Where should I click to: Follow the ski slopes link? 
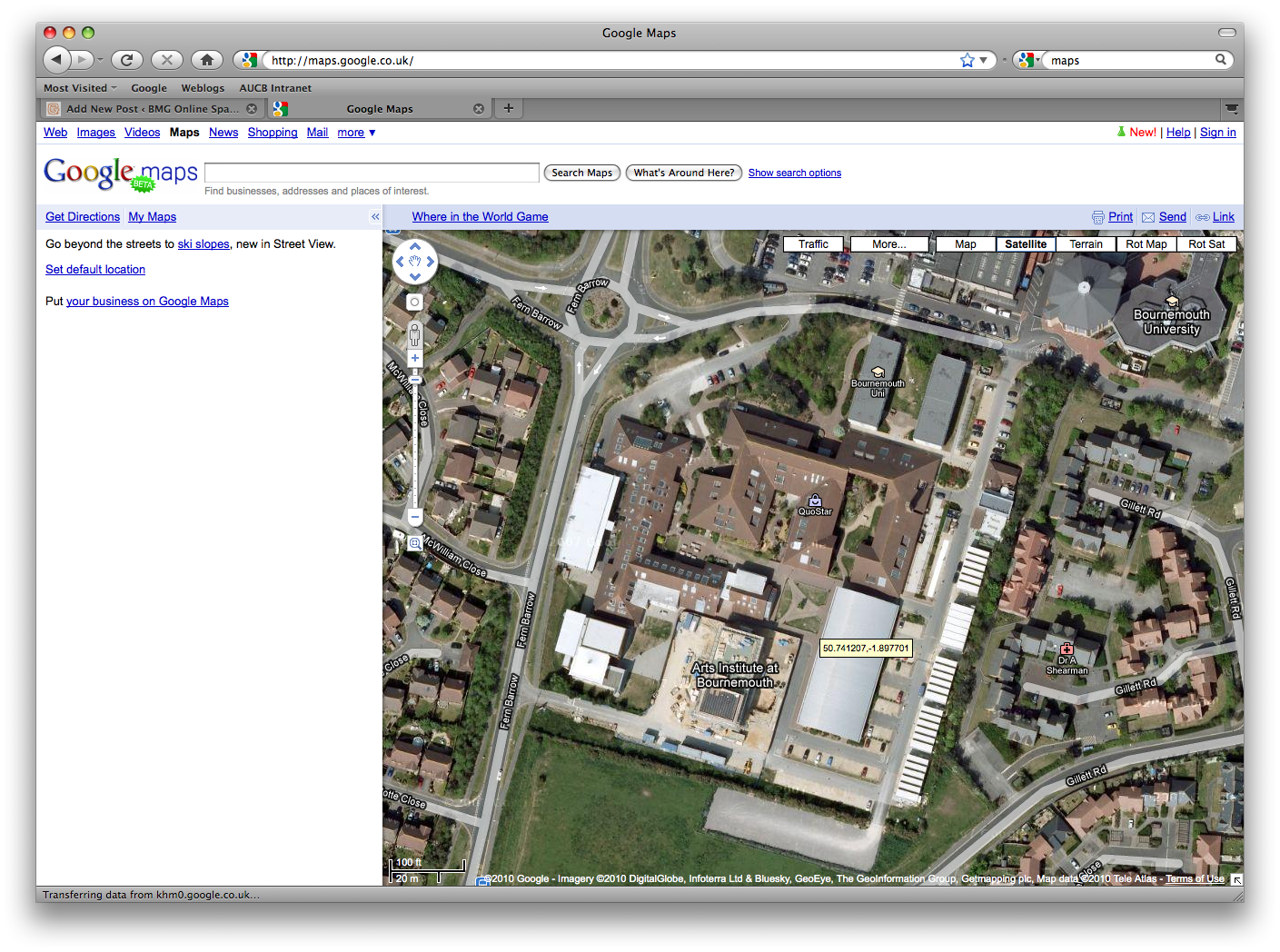point(203,244)
